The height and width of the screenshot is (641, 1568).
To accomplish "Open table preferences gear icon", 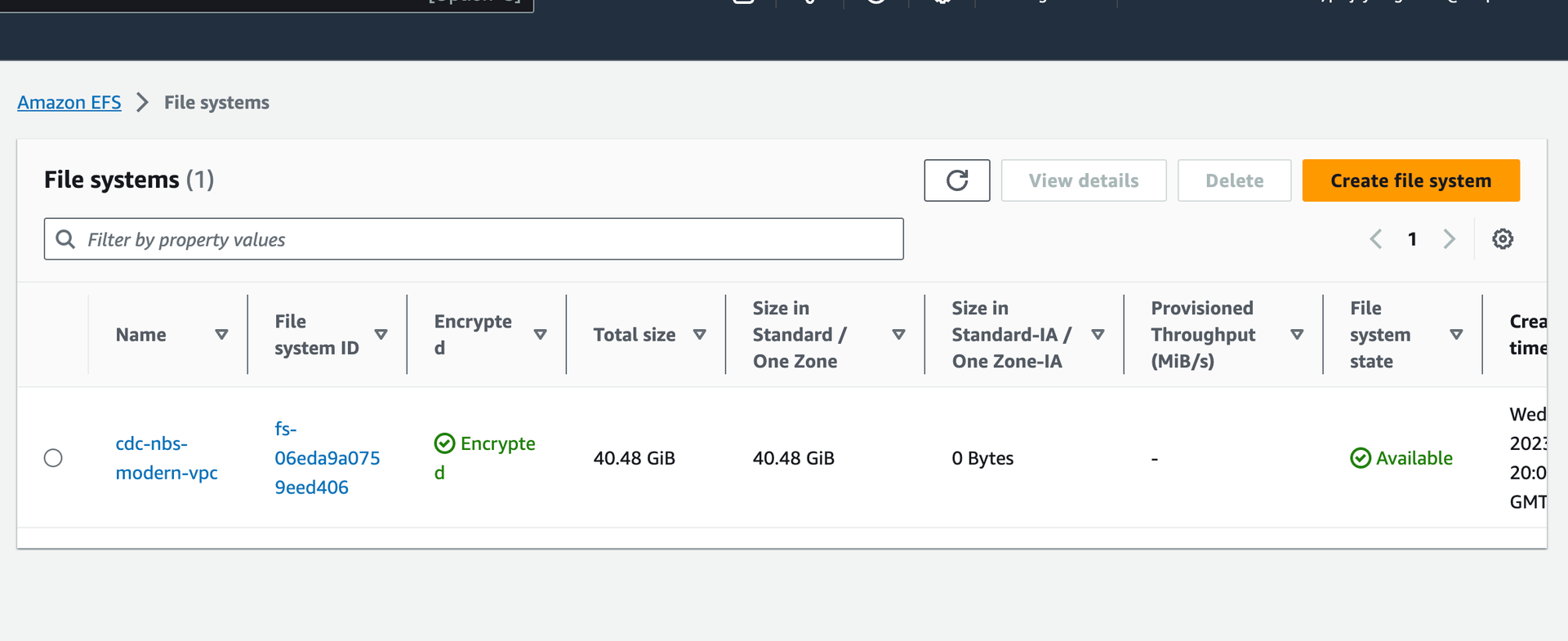I will point(1502,239).
